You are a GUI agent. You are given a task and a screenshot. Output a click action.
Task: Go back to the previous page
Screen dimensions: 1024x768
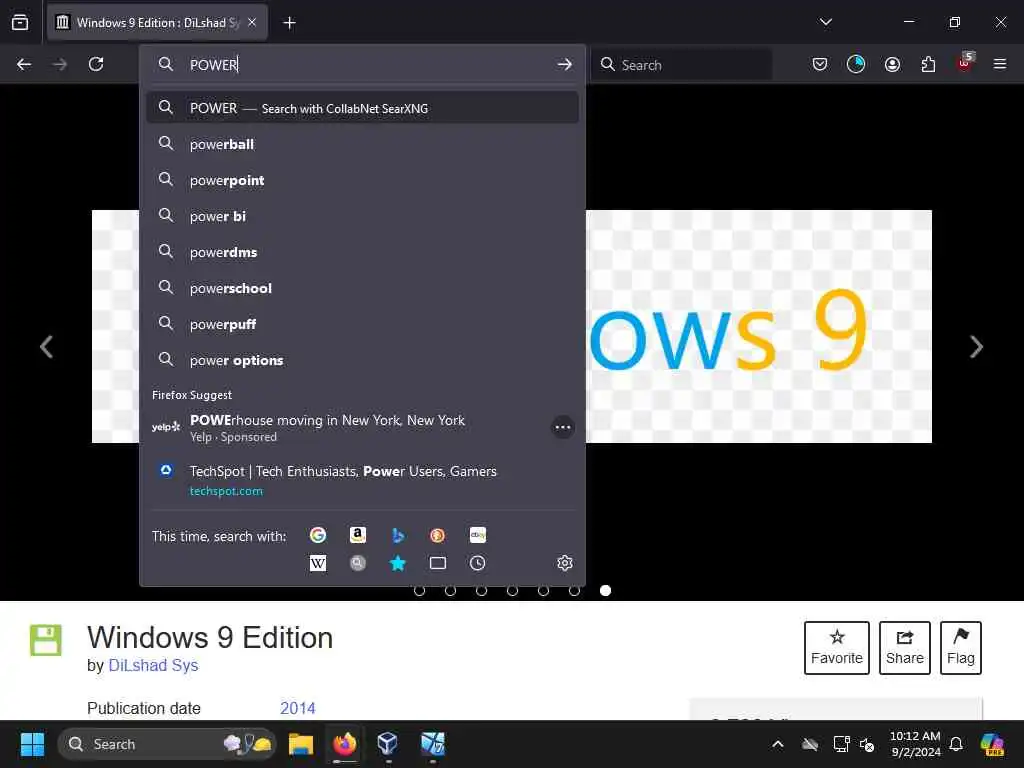[24, 64]
